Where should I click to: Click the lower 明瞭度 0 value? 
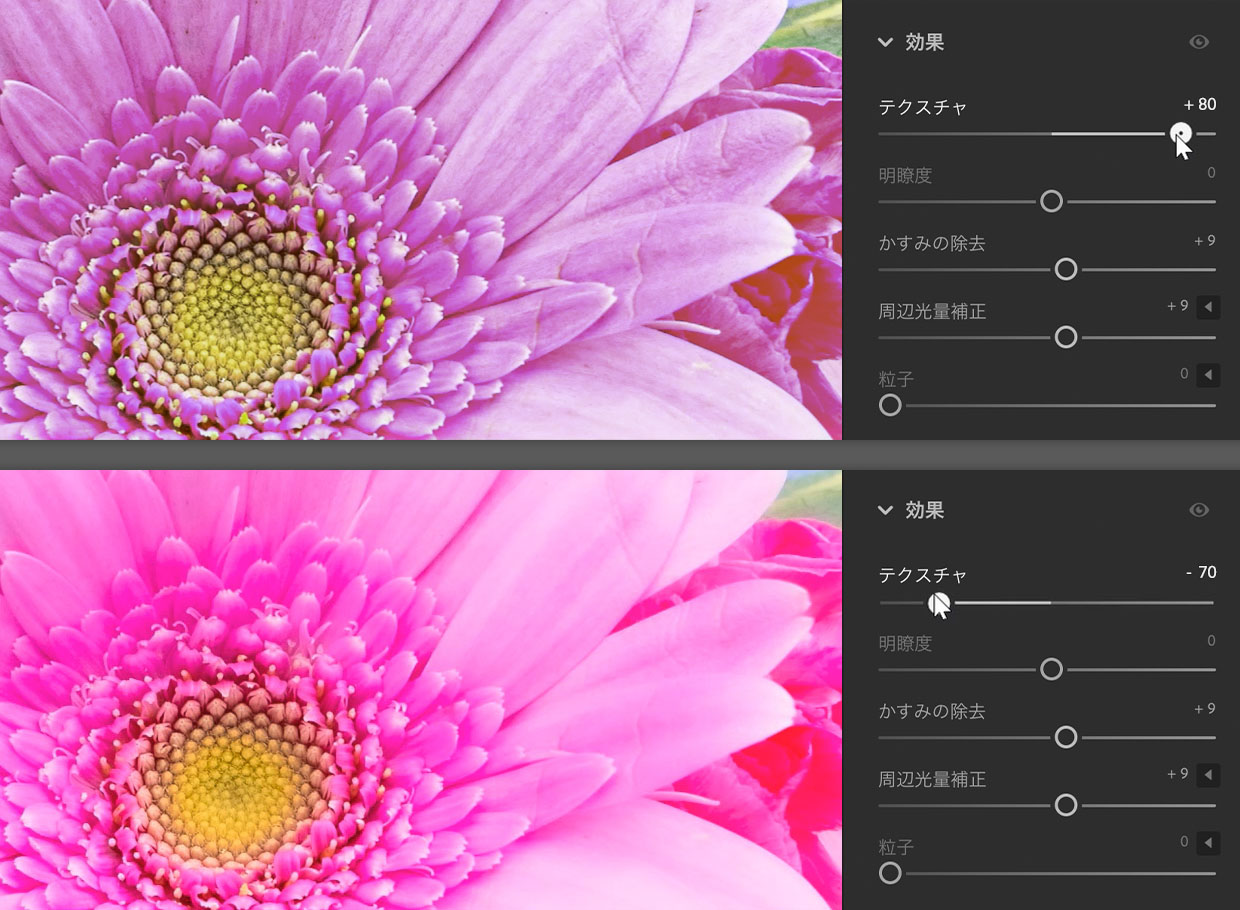(x=1211, y=641)
